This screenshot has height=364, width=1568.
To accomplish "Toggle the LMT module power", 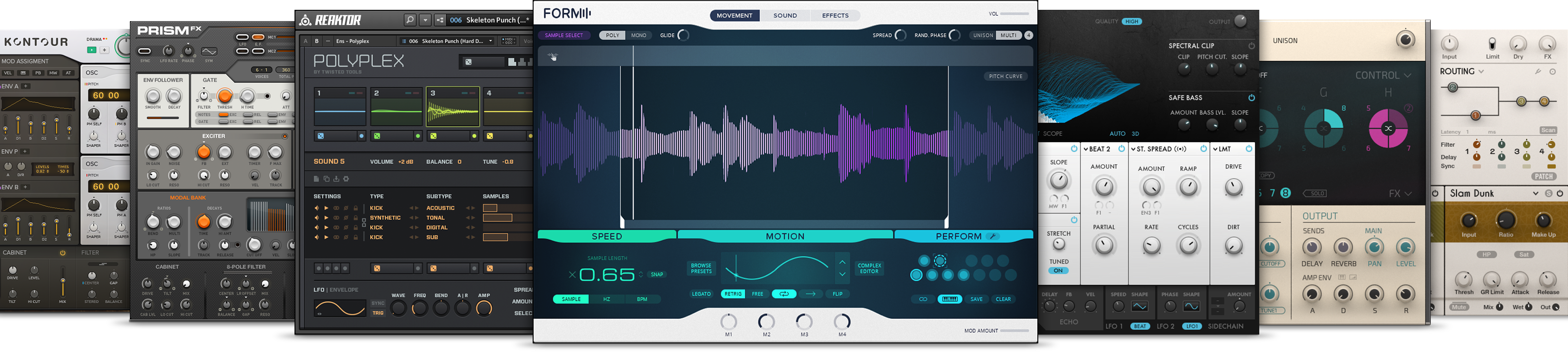I will pyautogui.click(x=1249, y=149).
